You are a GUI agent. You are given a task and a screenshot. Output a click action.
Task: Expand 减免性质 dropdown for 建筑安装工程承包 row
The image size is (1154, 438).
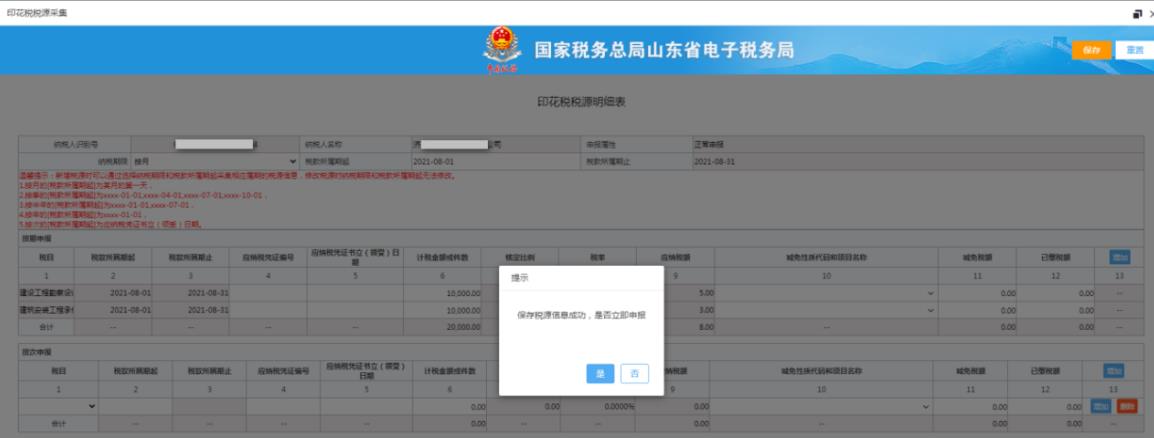point(931,310)
